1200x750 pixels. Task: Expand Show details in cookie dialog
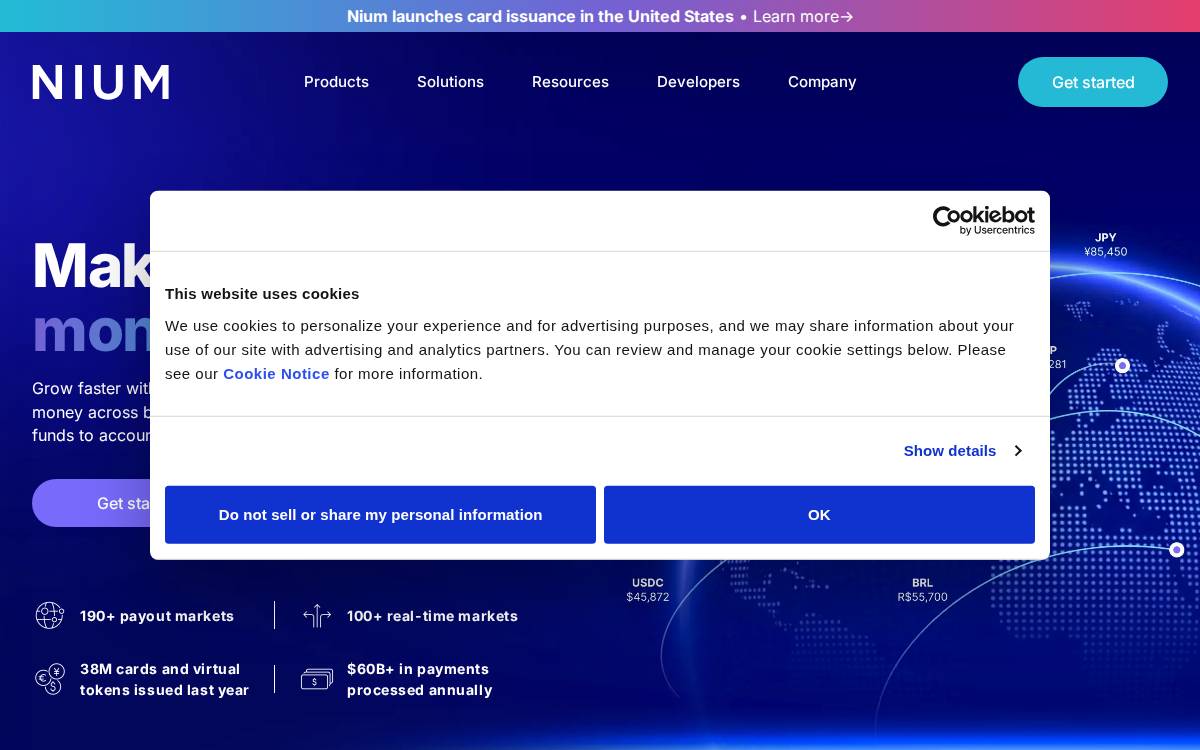coord(950,451)
